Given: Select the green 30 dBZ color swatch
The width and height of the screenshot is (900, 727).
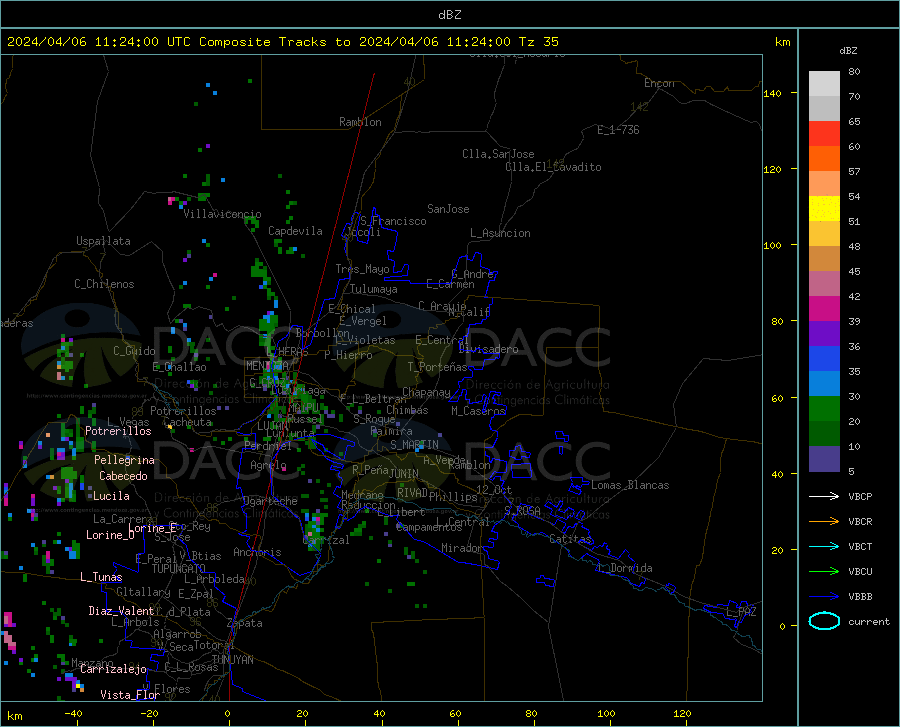Looking at the screenshot, I should [x=824, y=409].
